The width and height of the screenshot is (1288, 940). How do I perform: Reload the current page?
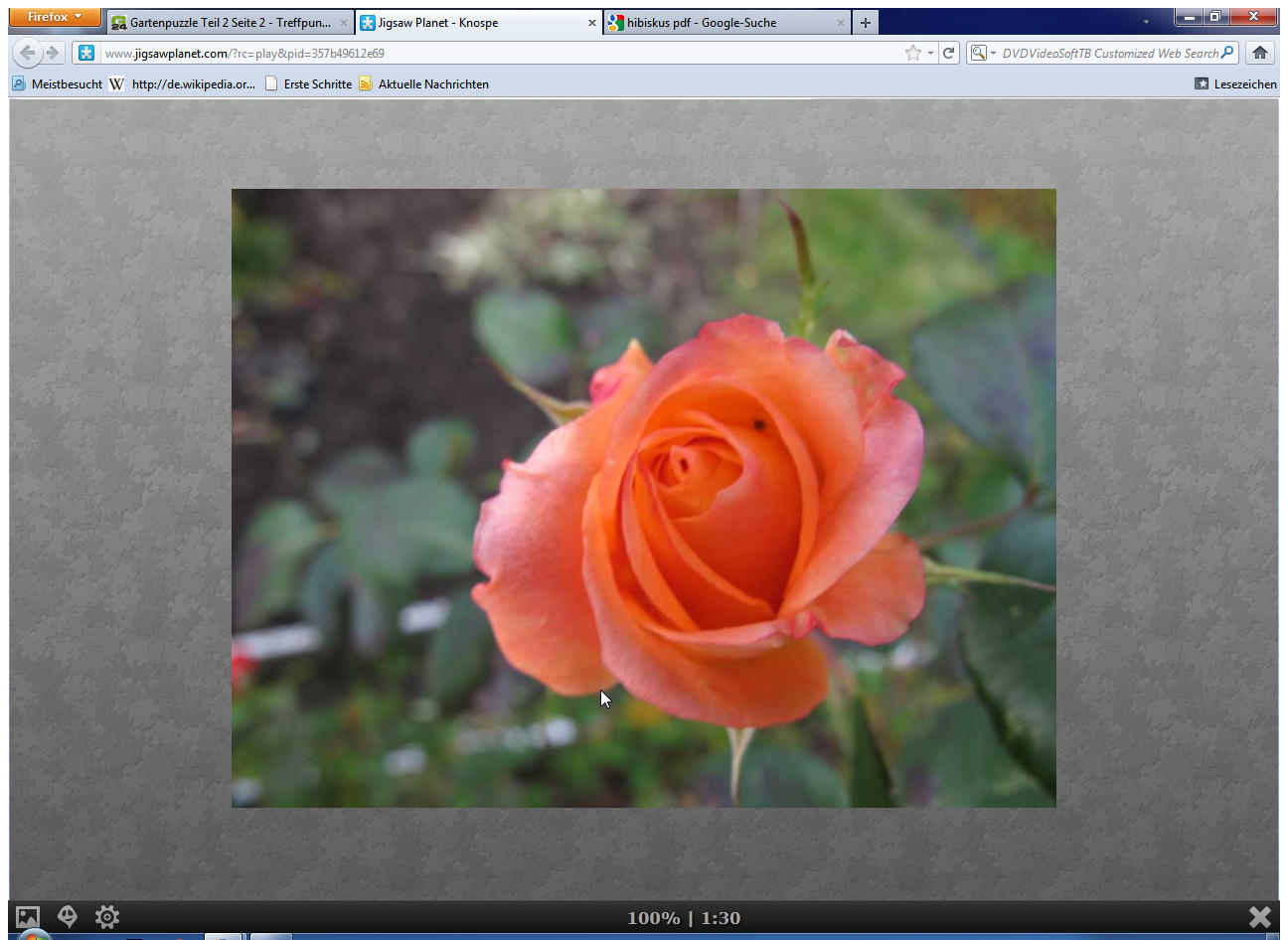pos(949,54)
